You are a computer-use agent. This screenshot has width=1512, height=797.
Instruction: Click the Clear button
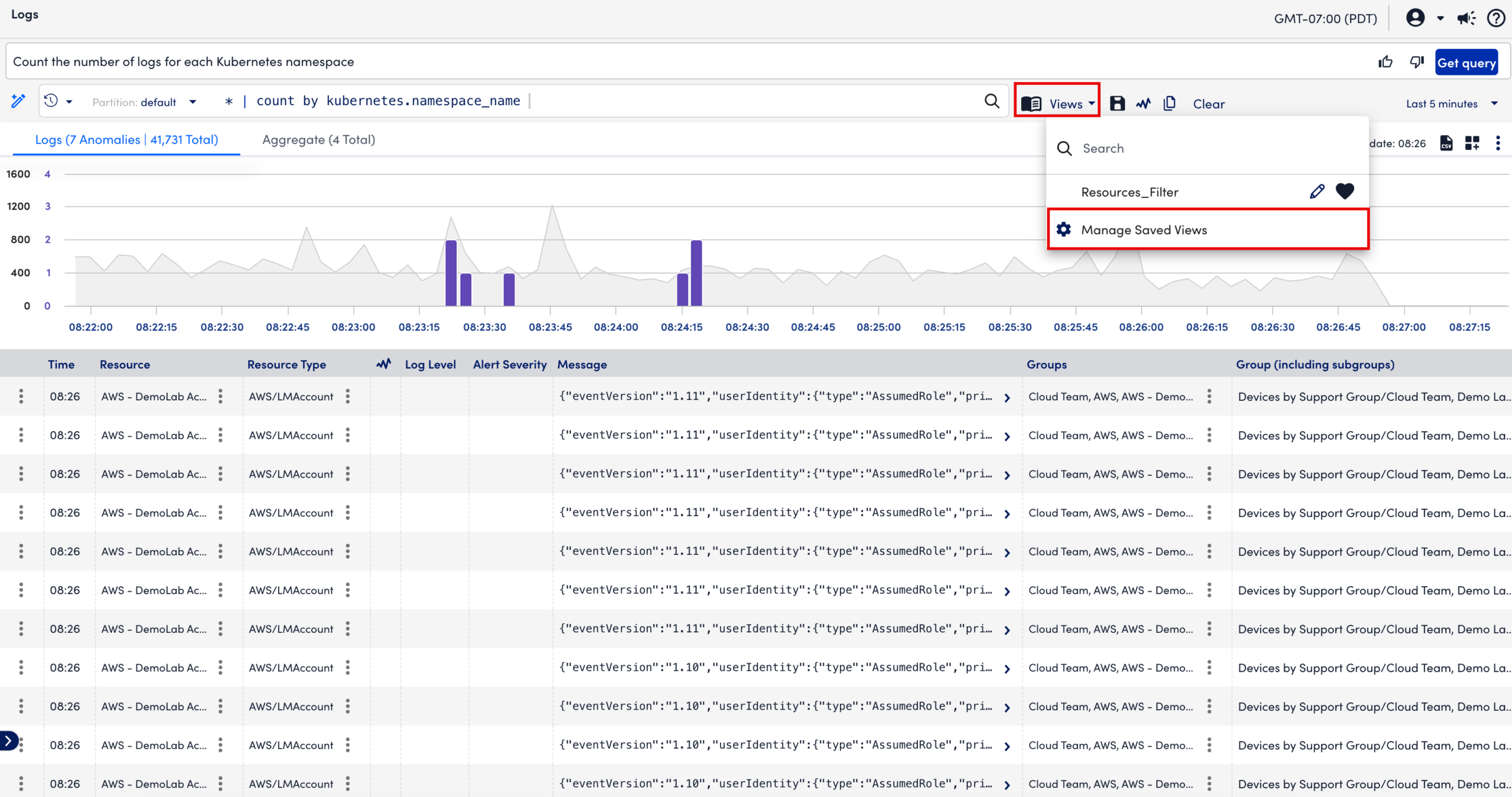1208,104
